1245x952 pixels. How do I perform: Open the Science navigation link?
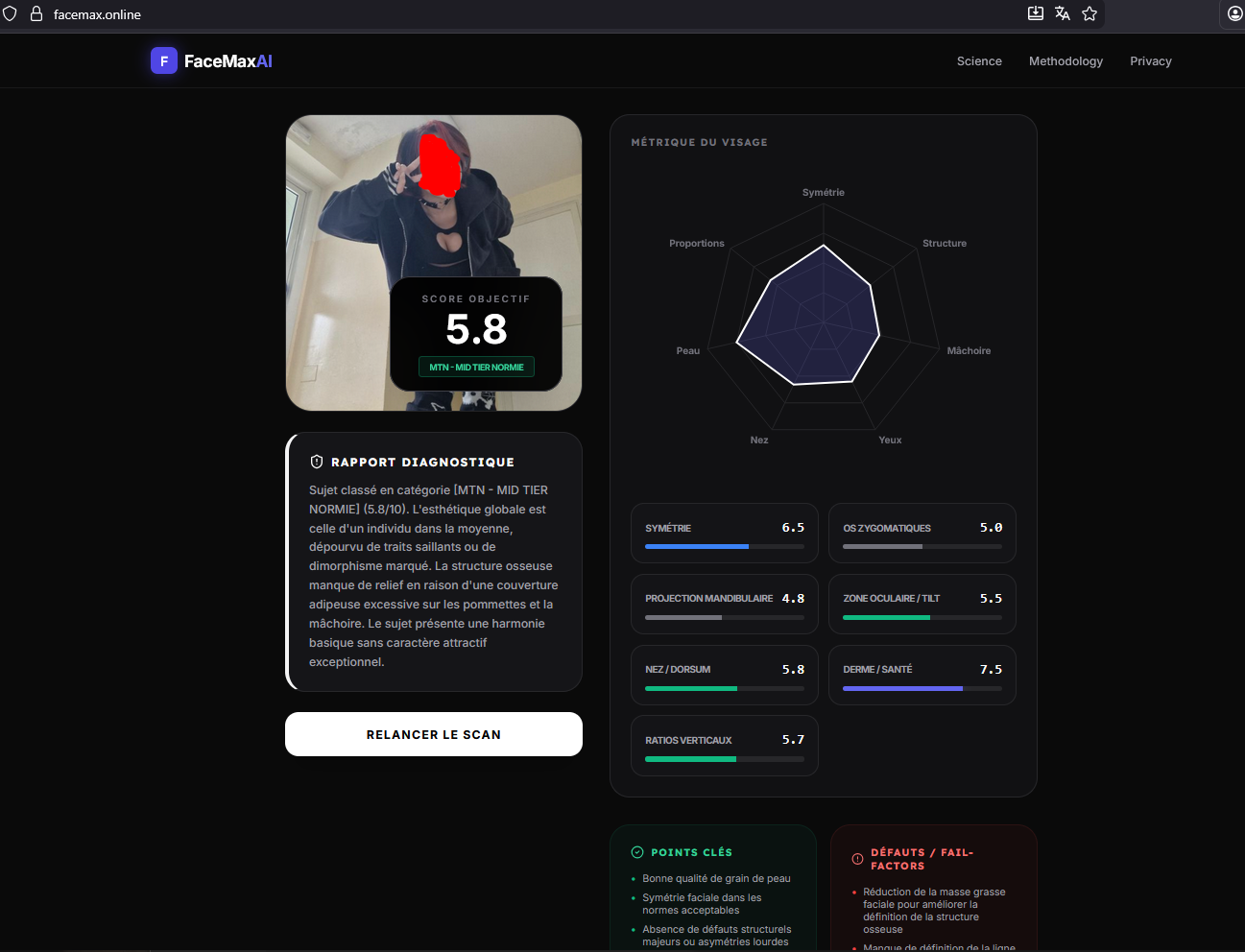pyautogui.click(x=978, y=60)
